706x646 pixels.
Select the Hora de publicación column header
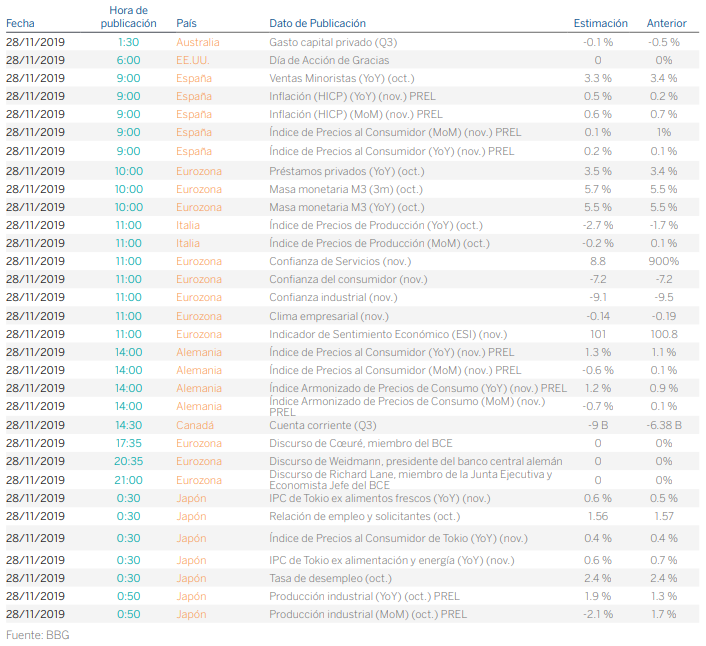tap(129, 16)
